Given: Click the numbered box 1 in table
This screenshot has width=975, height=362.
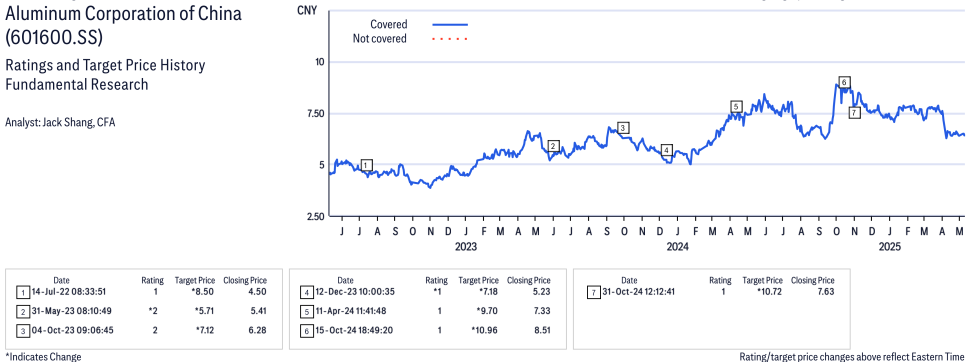Looking at the screenshot, I should pos(23,291).
